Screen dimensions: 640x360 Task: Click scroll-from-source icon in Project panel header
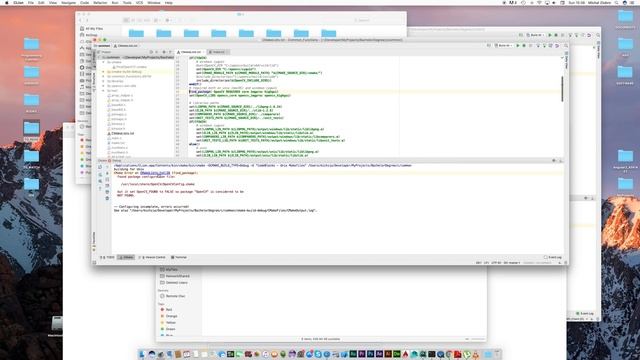click(150, 52)
